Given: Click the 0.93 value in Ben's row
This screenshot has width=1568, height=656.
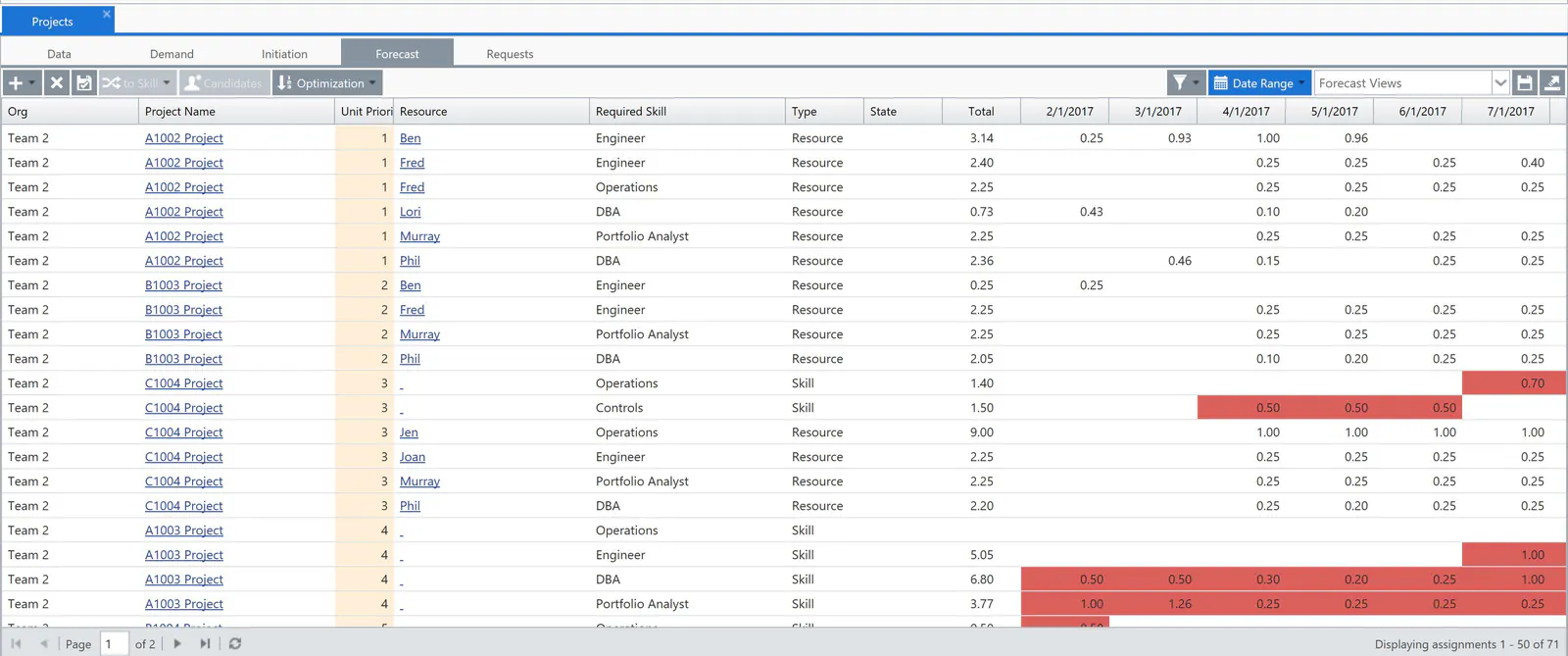Looking at the screenshot, I should tap(1180, 138).
